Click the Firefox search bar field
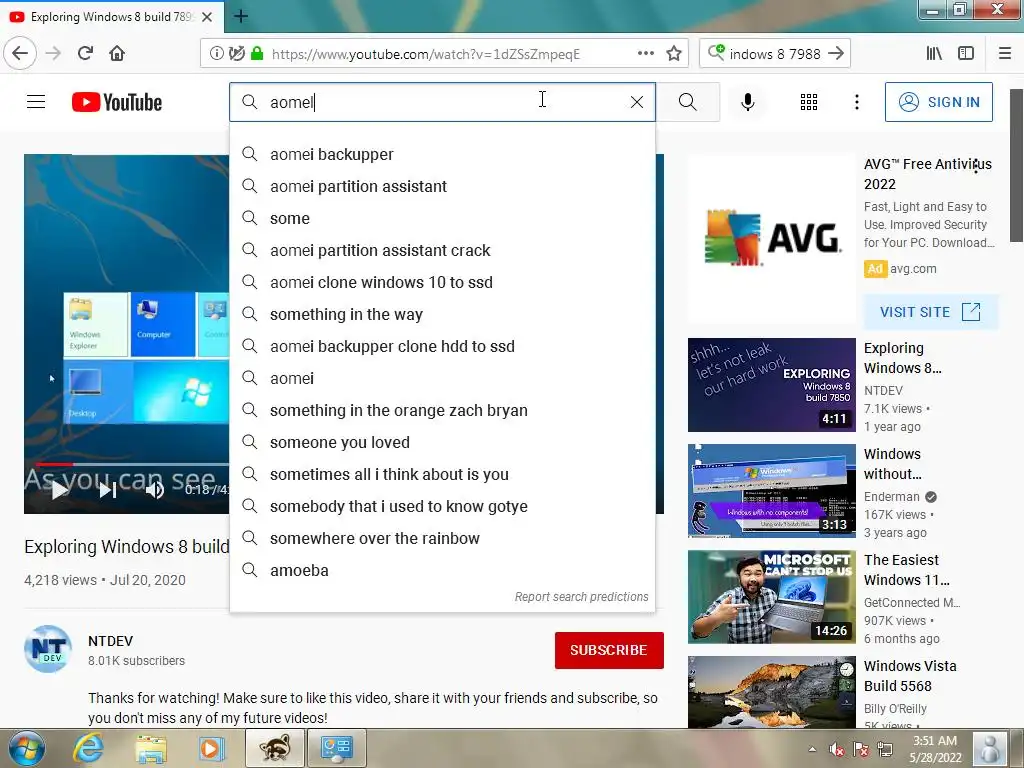 775,54
